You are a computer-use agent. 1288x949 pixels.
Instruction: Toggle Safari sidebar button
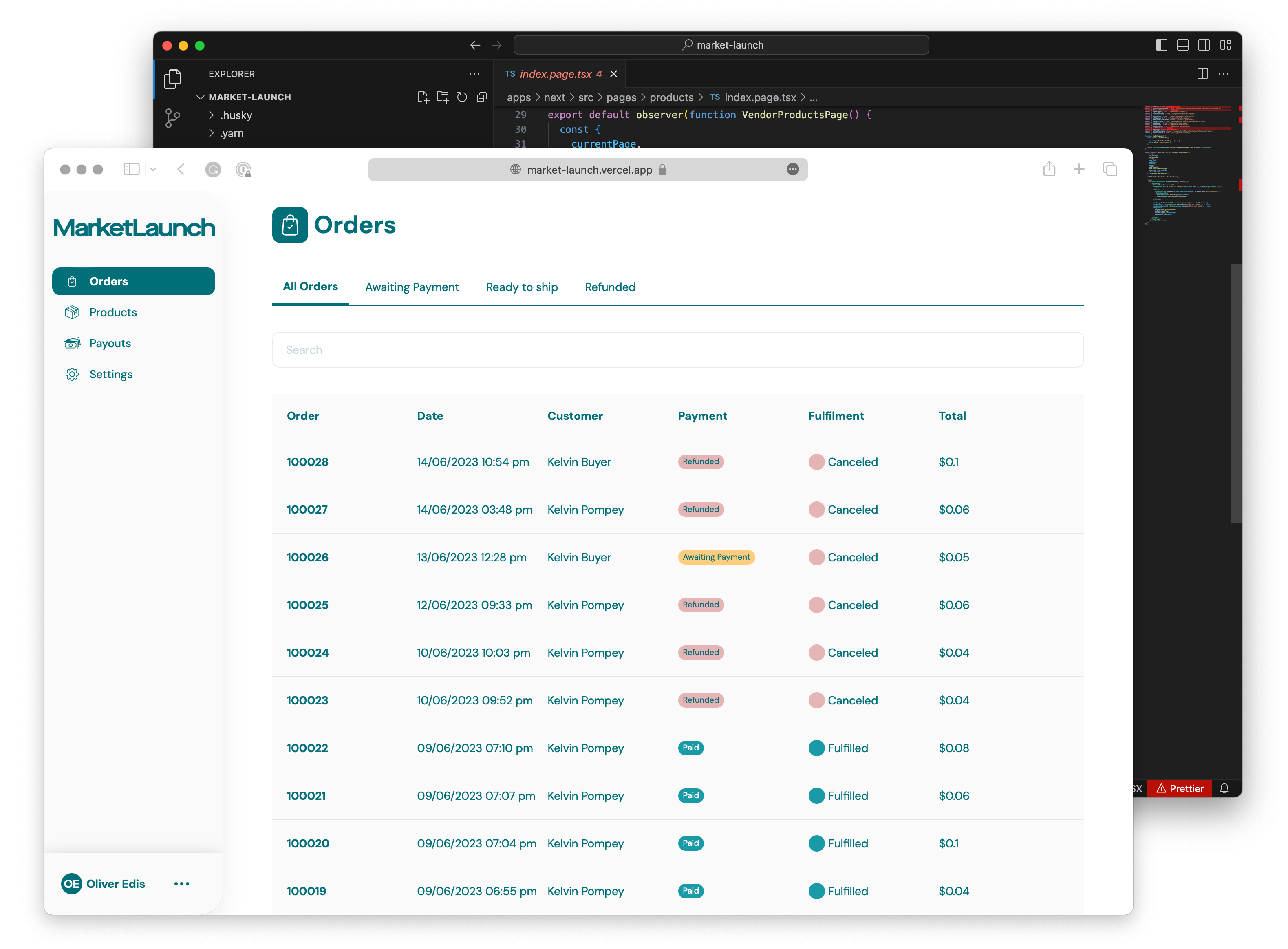point(132,169)
